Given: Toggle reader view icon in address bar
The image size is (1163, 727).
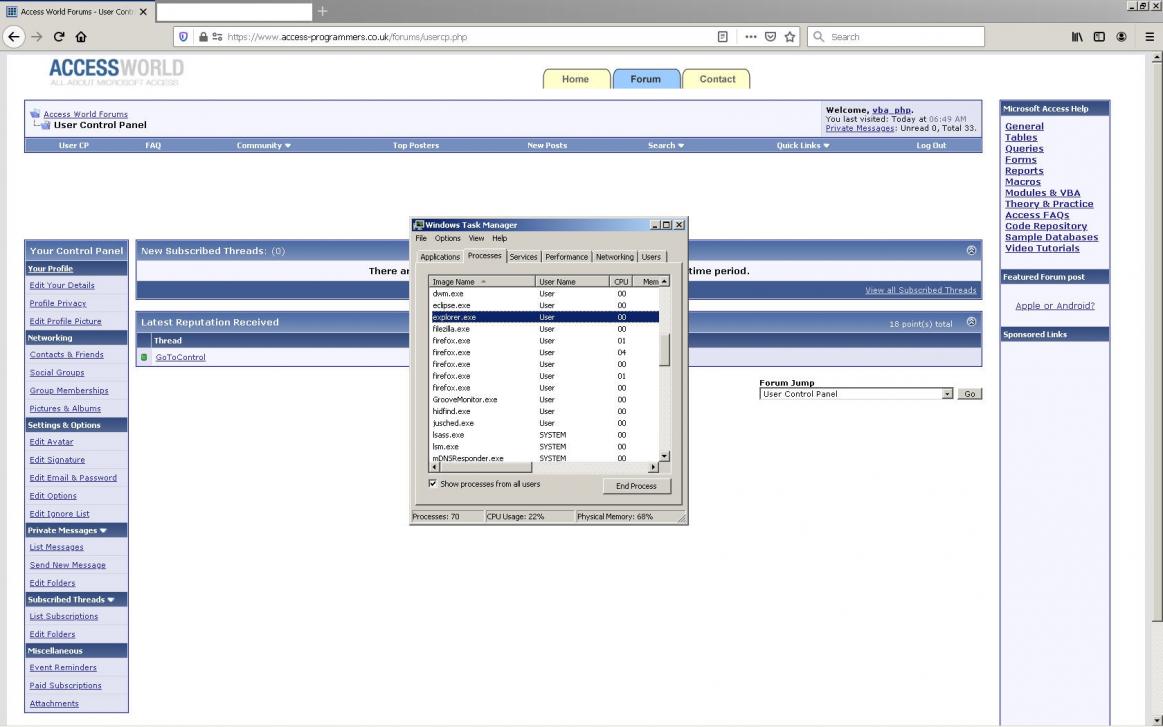Looking at the screenshot, I should tap(722, 36).
